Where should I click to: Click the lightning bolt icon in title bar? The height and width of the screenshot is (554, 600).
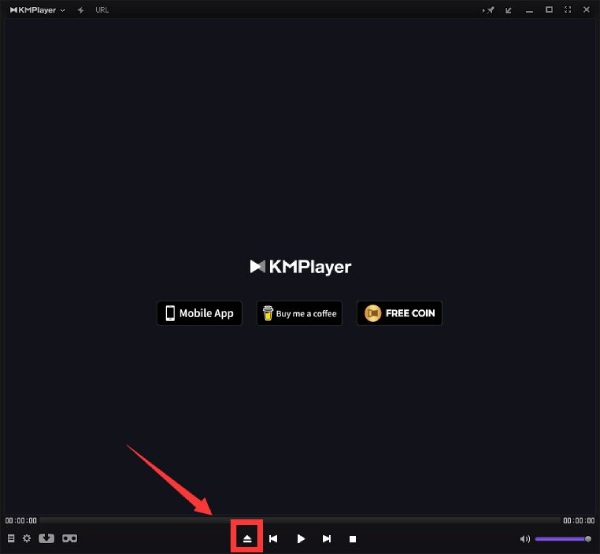point(81,10)
